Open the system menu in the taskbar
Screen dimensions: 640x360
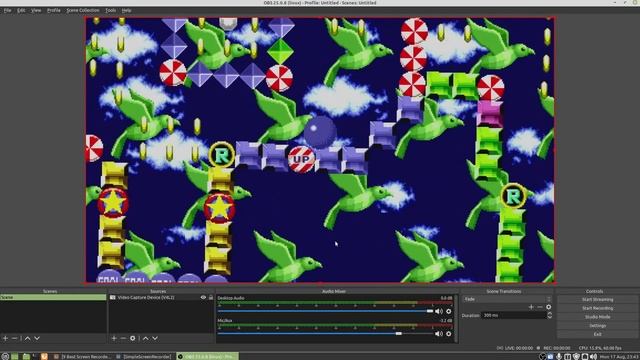coord(5,356)
